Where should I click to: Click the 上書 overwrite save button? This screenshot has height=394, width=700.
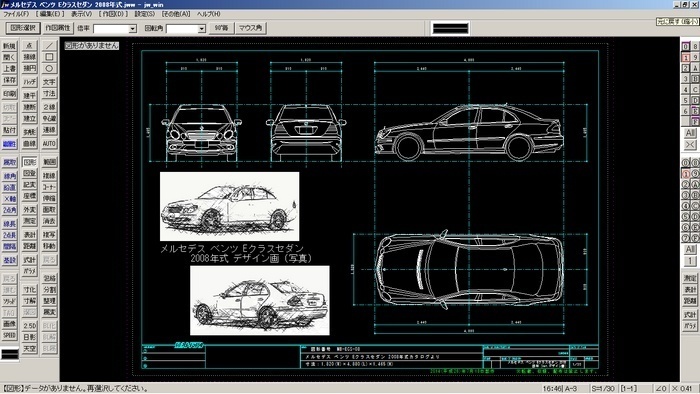pos(9,68)
